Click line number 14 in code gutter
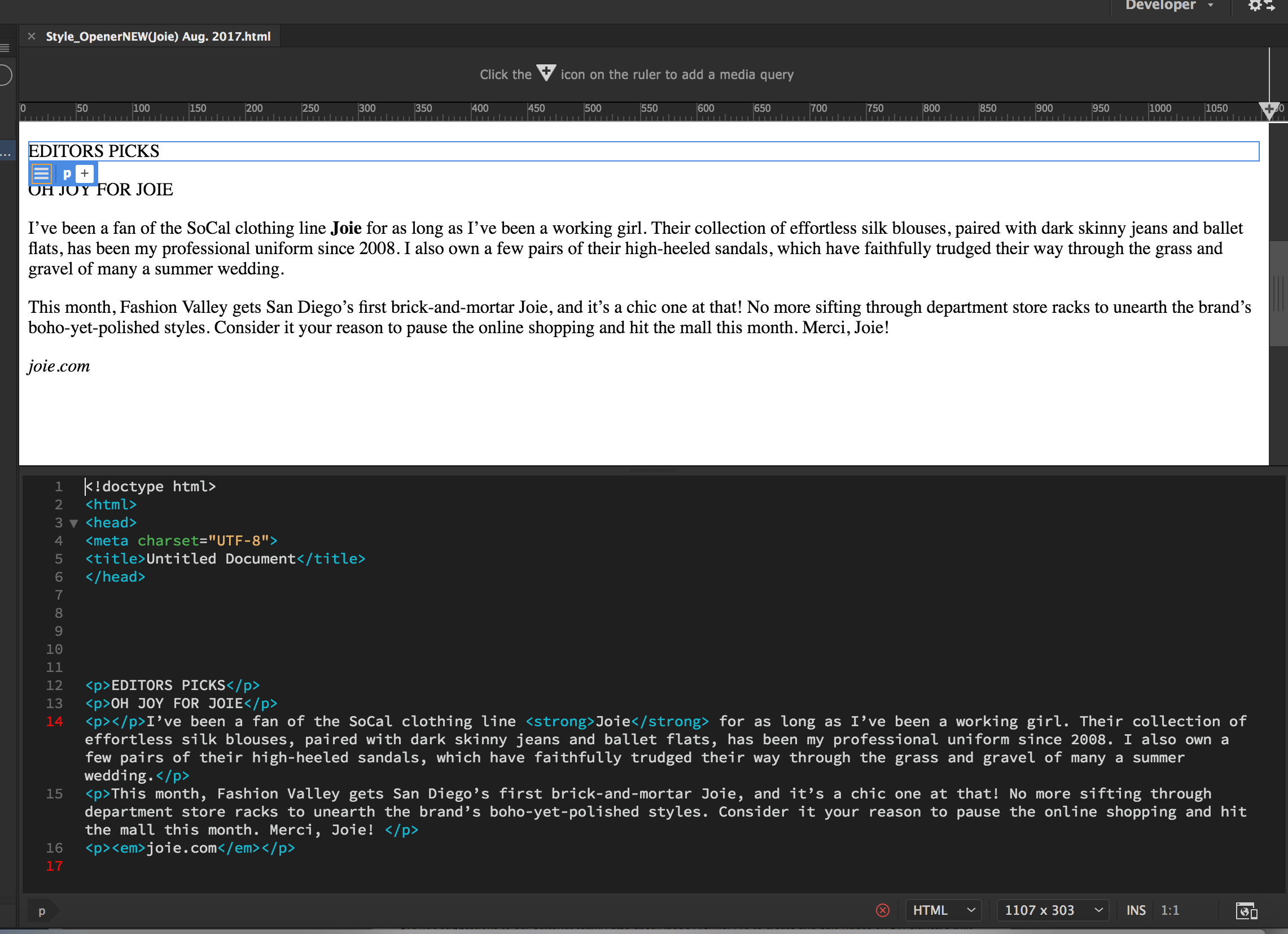Image resolution: width=1288 pixels, height=934 pixels. tap(55, 722)
